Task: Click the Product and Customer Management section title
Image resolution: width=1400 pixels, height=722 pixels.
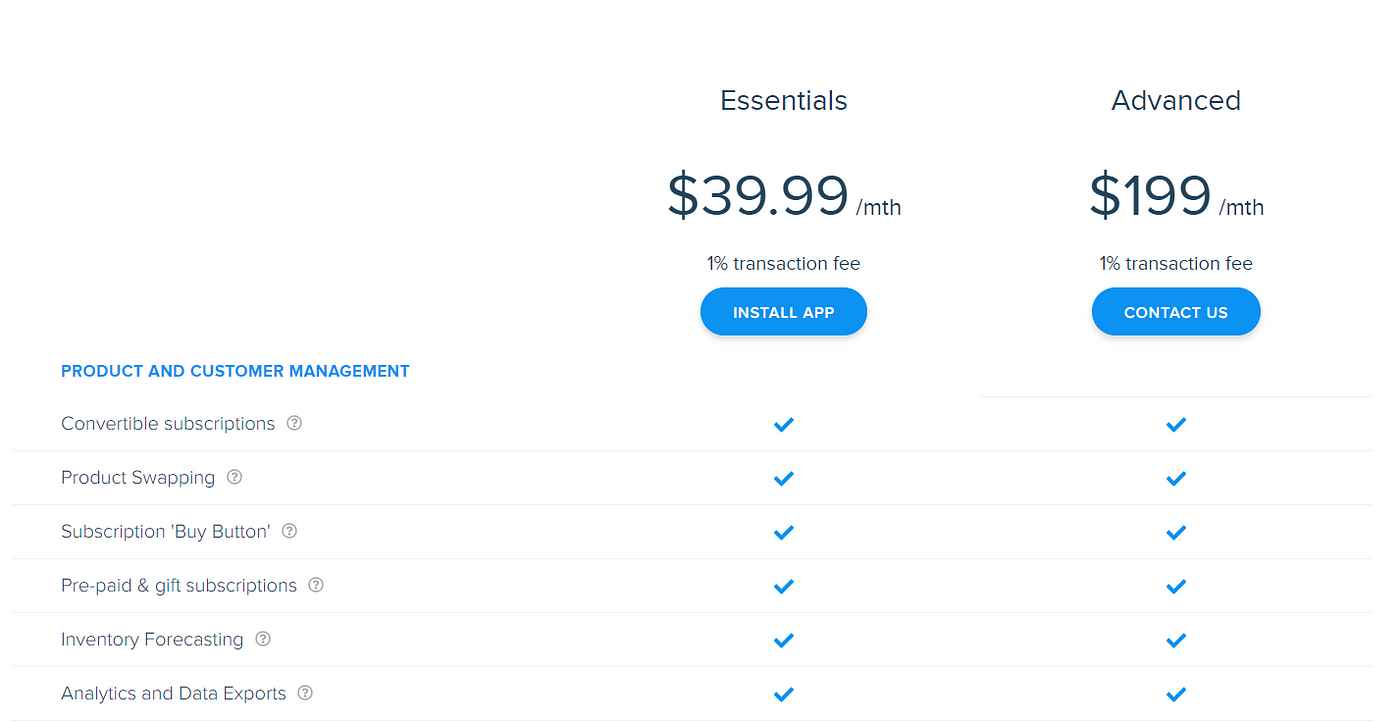Action: (x=235, y=371)
